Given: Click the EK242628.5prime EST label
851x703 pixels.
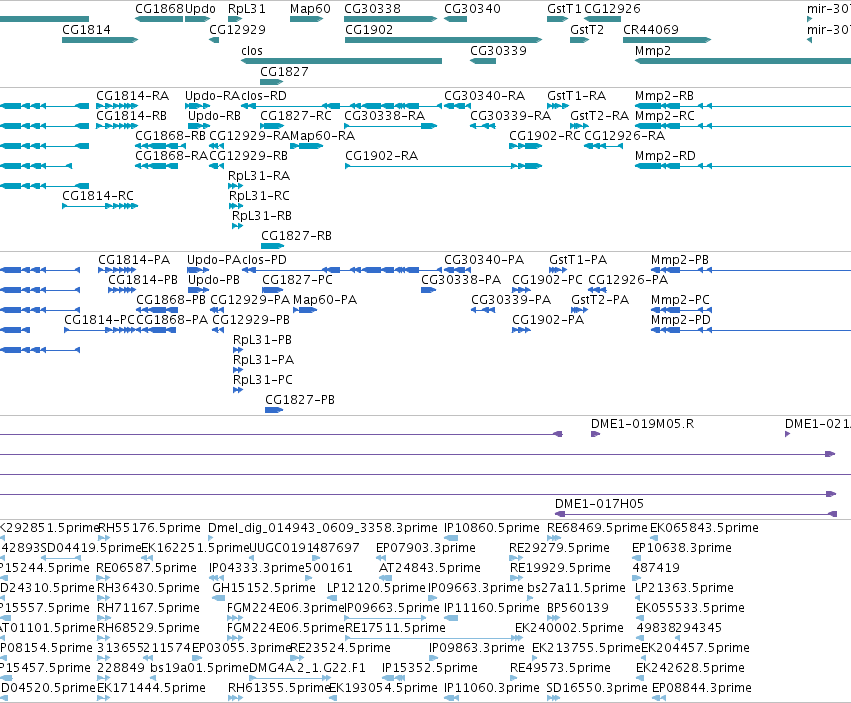Looking at the screenshot, I should tap(690, 668).
